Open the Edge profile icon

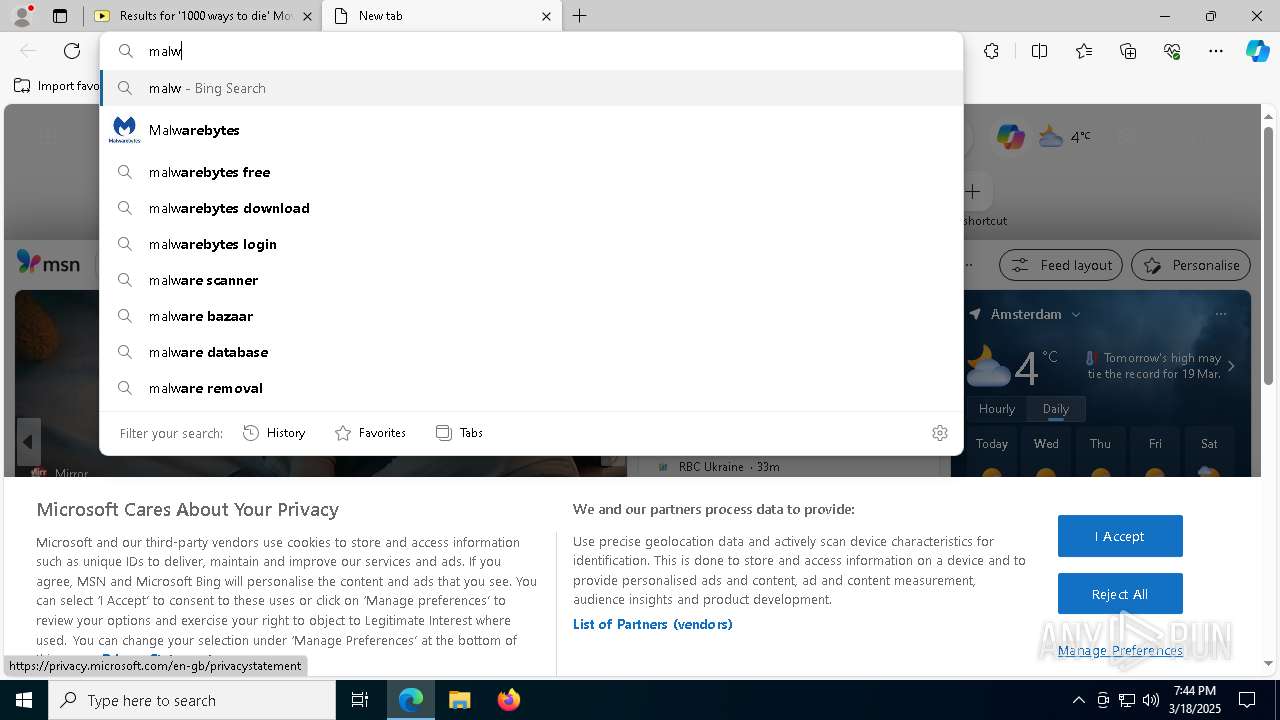[22, 16]
